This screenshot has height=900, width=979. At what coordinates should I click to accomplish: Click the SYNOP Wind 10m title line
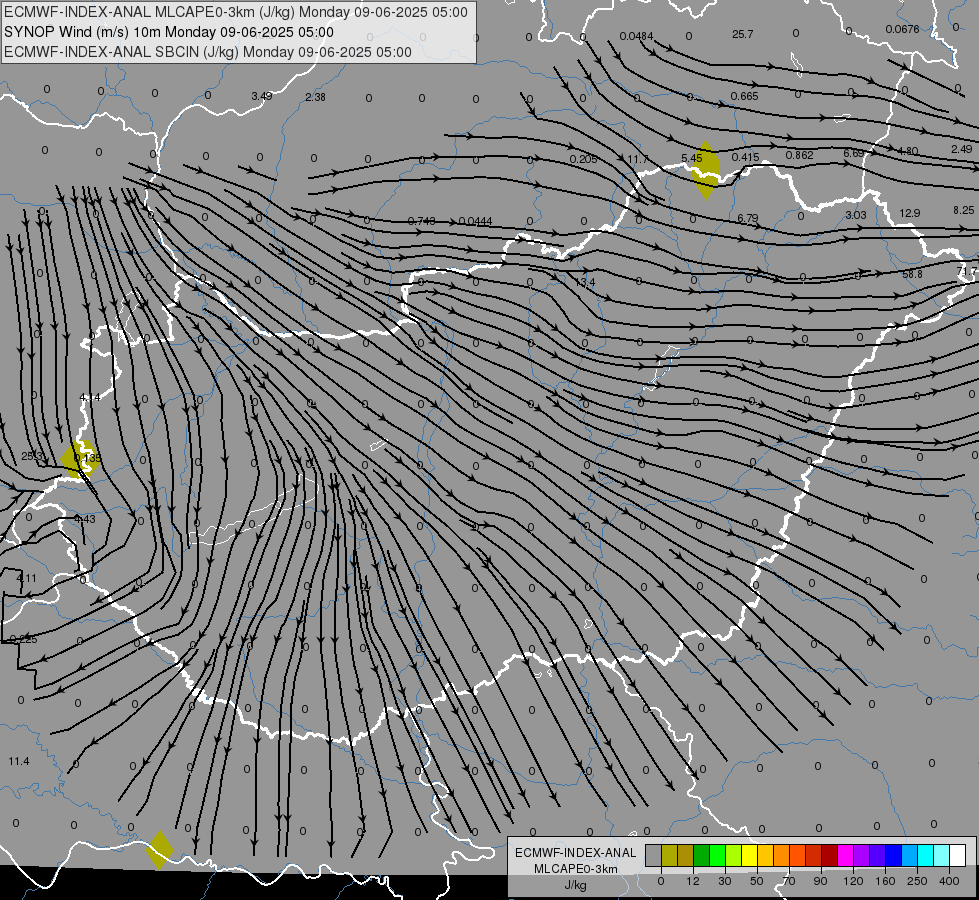169,32
